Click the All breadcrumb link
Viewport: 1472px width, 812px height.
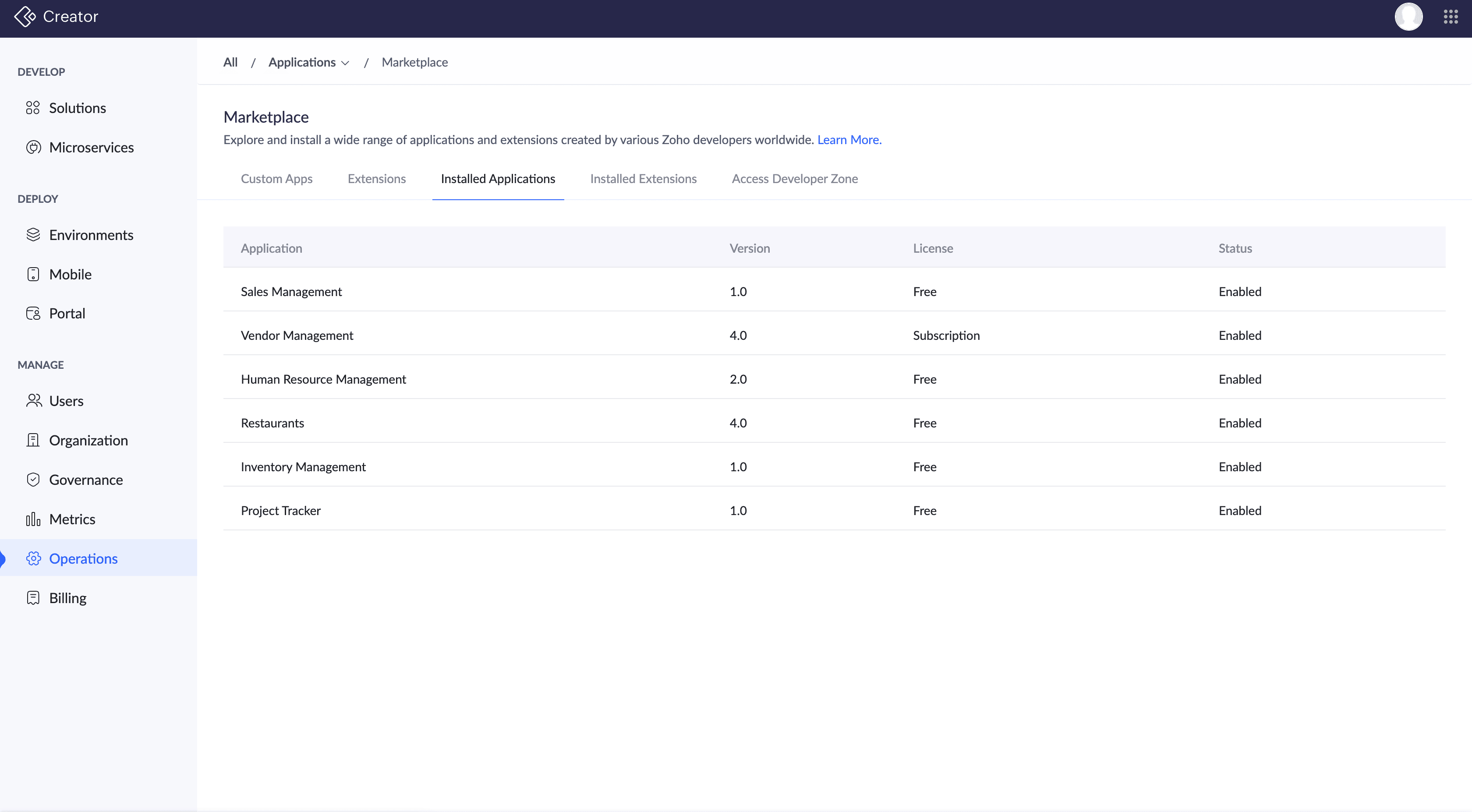tap(230, 62)
